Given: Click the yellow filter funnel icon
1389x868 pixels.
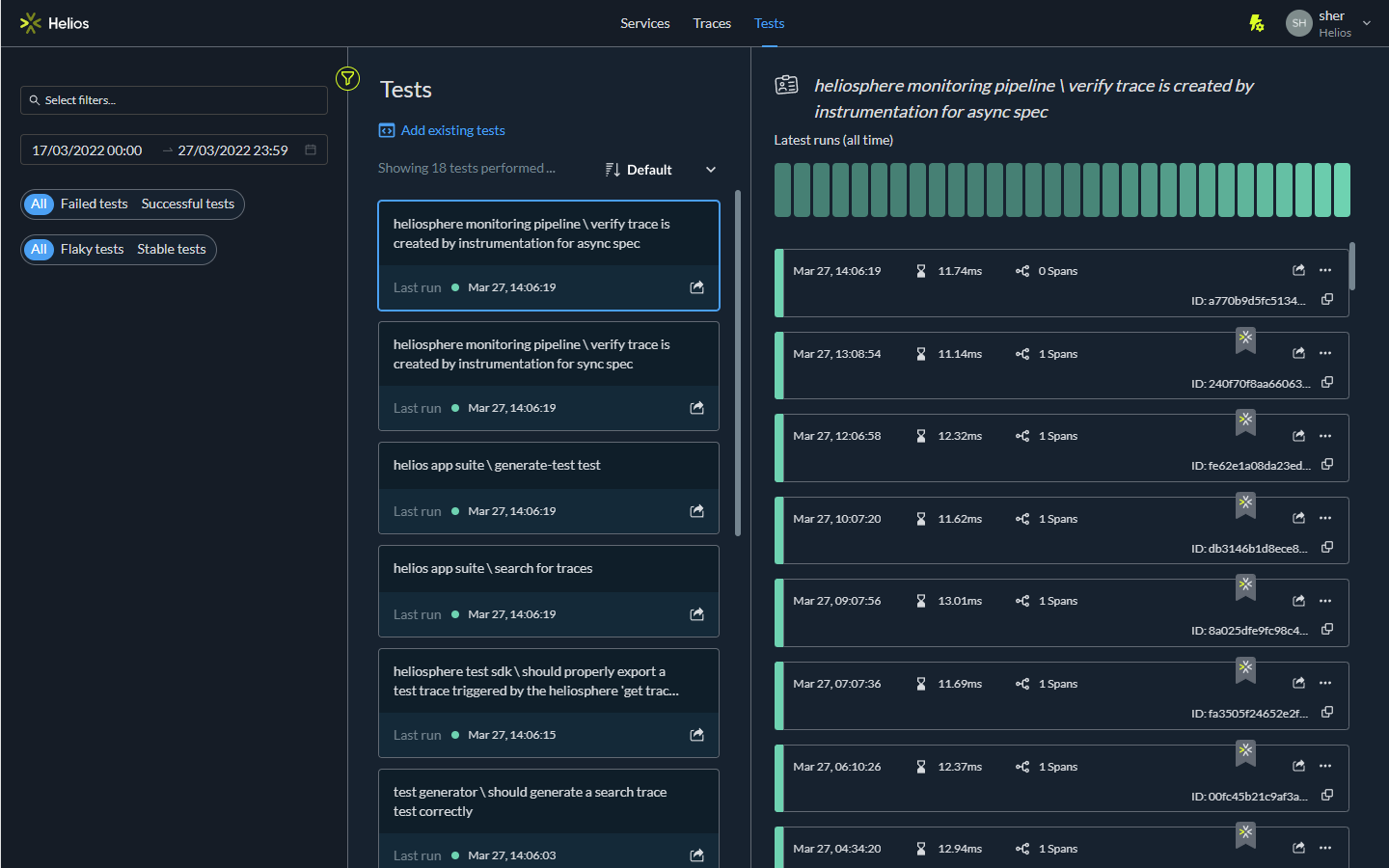Looking at the screenshot, I should point(347,79).
